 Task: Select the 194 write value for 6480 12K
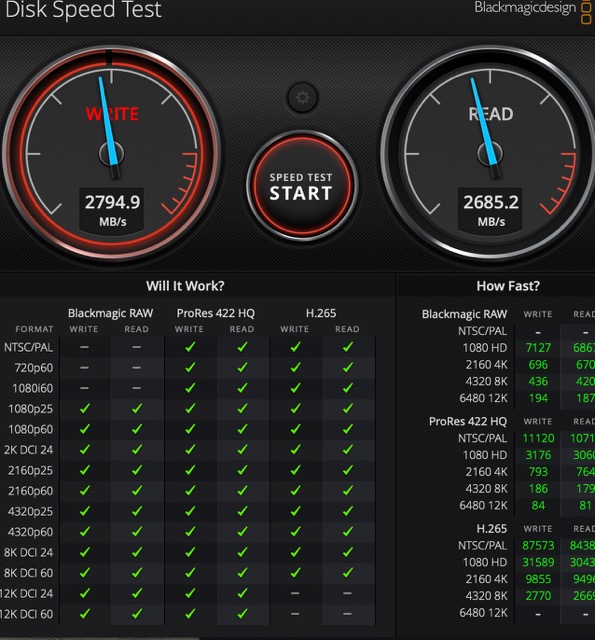[538, 398]
